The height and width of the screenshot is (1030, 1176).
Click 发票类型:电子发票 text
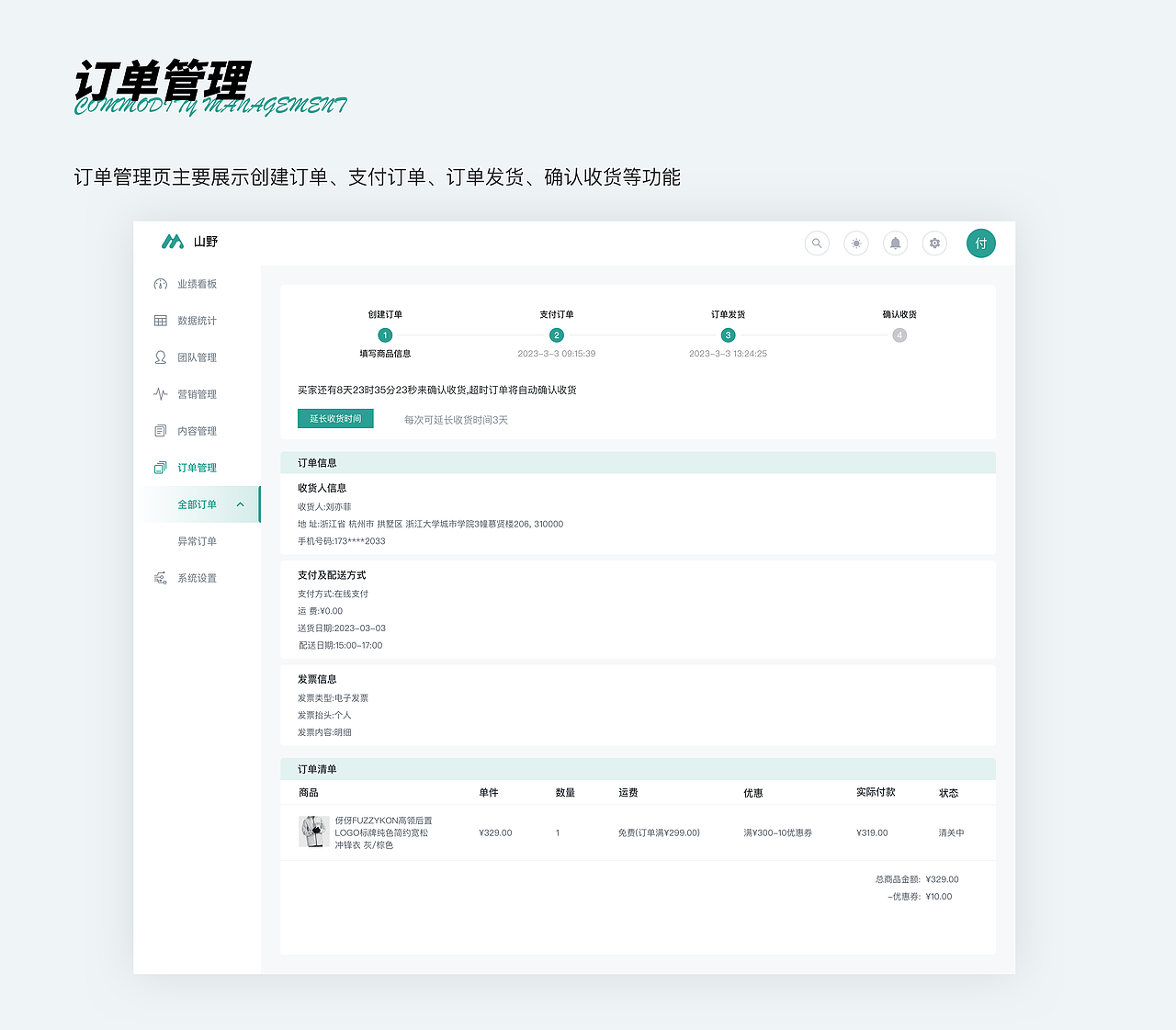(333, 698)
